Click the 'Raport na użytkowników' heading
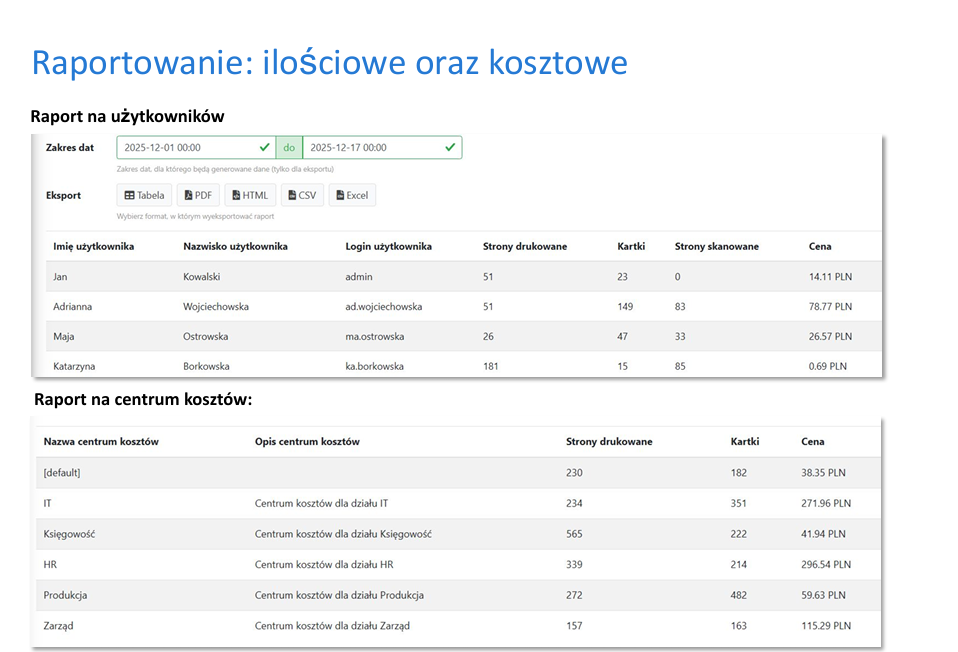Viewport: 958px width, 652px height. pos(128,116)
